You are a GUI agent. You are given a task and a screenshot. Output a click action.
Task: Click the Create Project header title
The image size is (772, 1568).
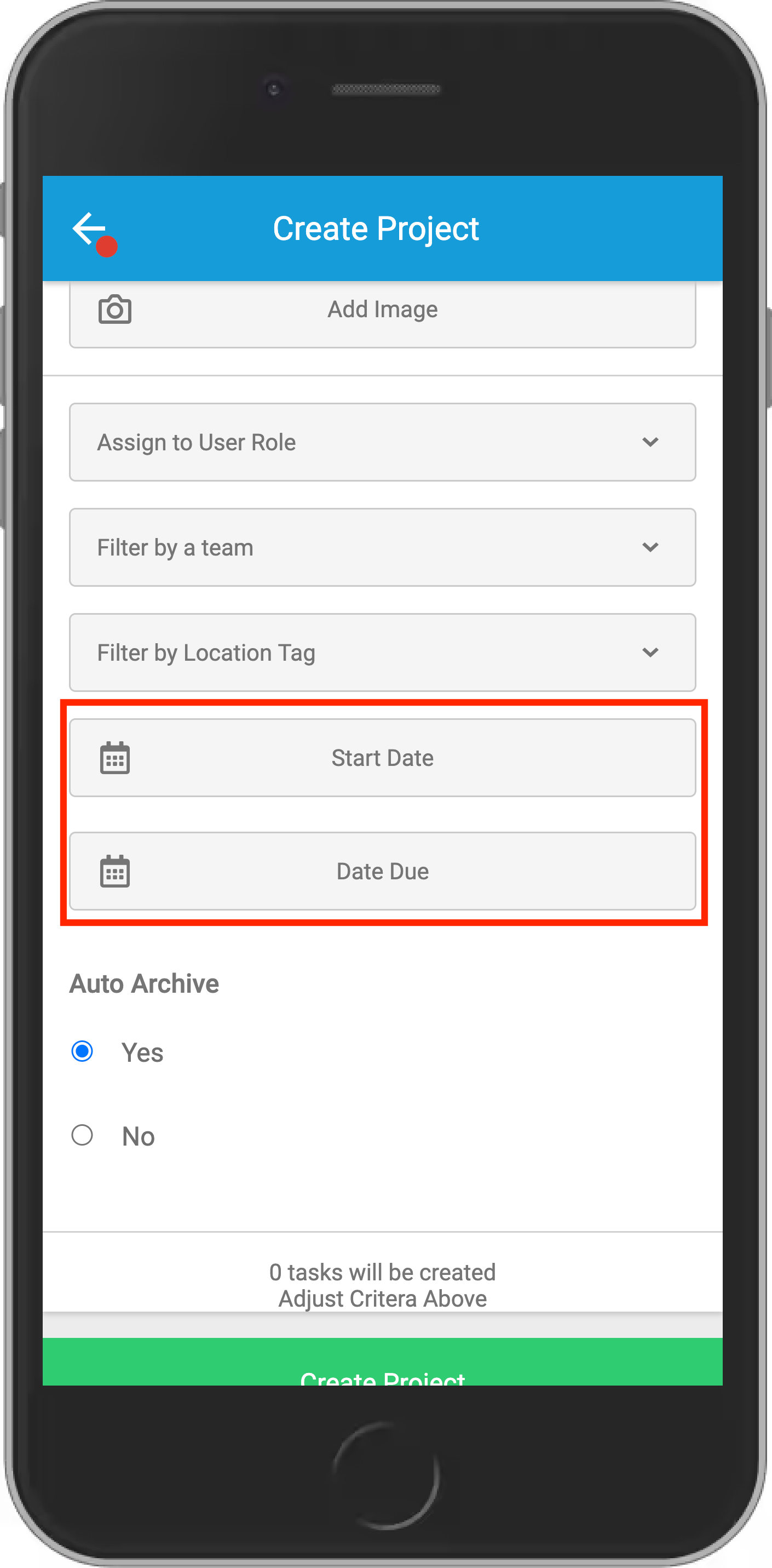click(376, 229)
